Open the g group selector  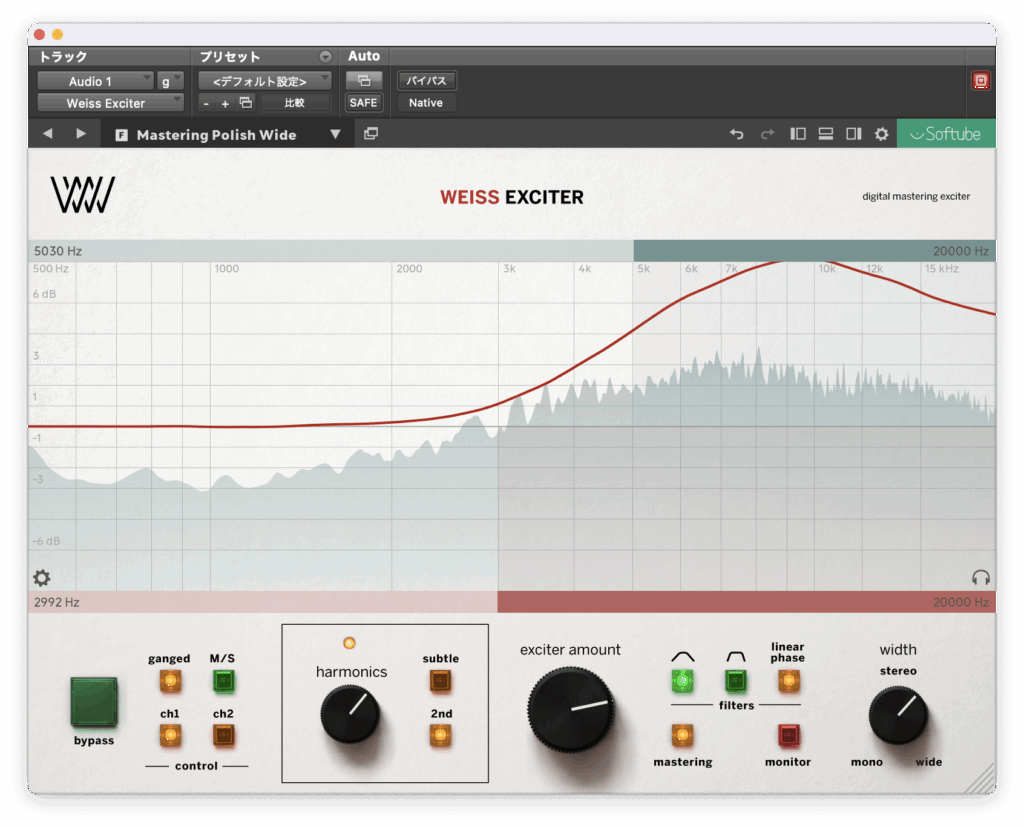tap(170, 81)
